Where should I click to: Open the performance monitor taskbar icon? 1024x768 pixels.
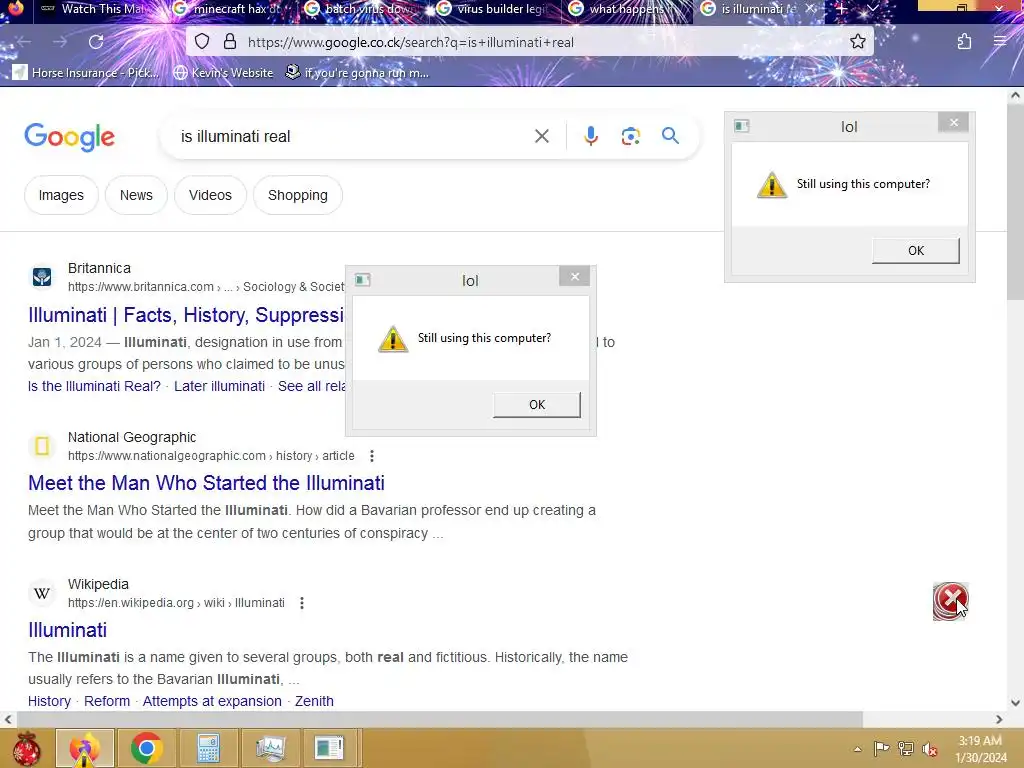click(x=270, y=748)
